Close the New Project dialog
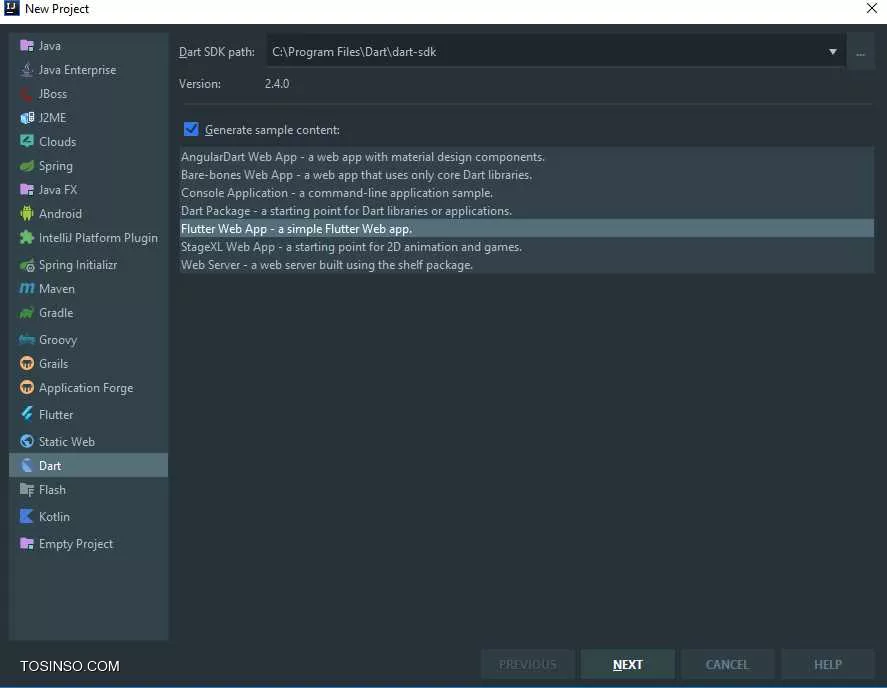 (x=872, y=8)
